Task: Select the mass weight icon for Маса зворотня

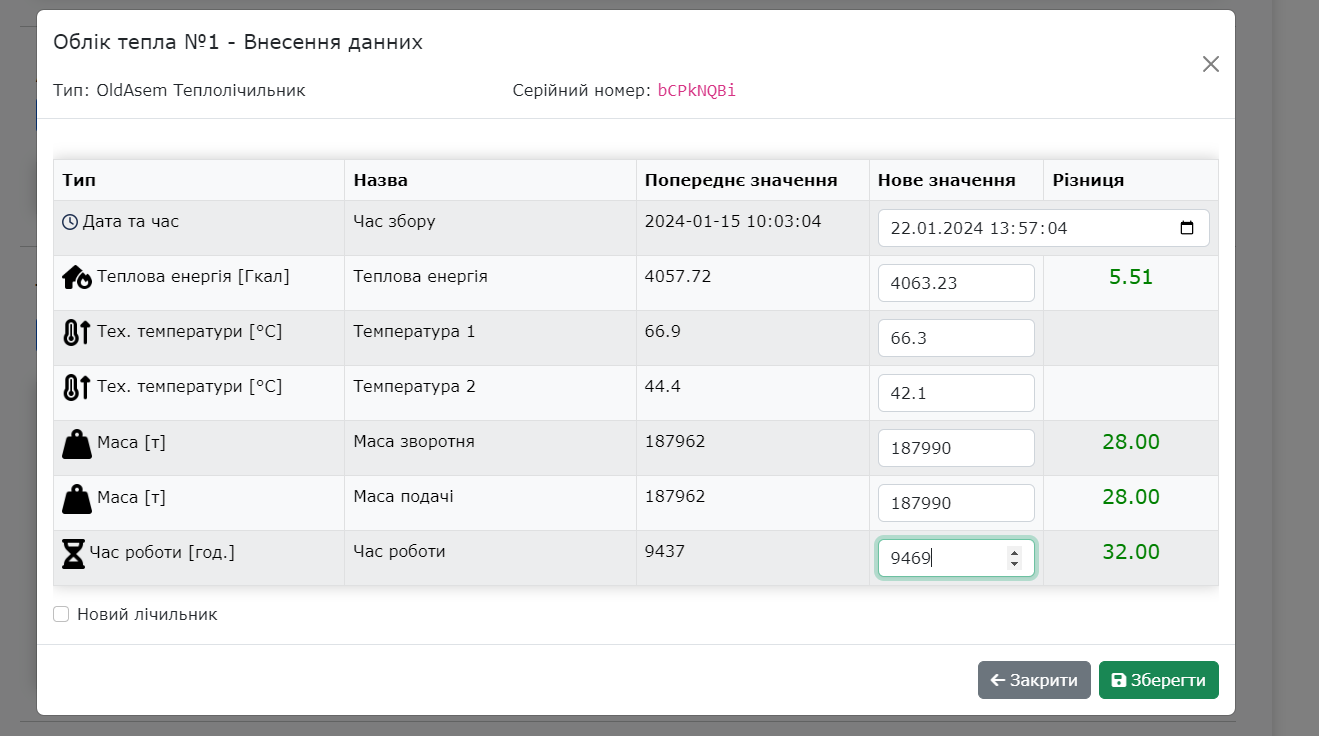Action: [75, 441]
